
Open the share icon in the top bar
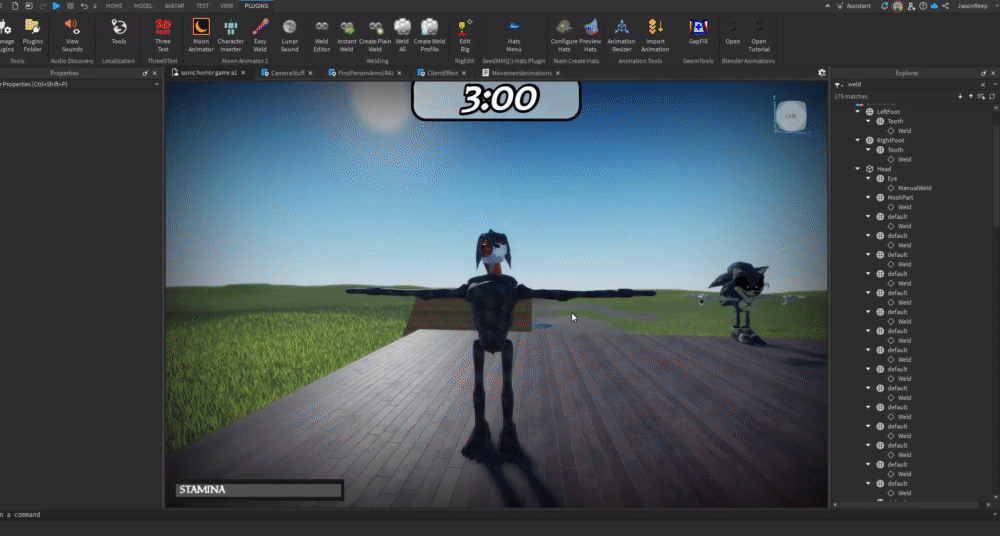(945, 6)
